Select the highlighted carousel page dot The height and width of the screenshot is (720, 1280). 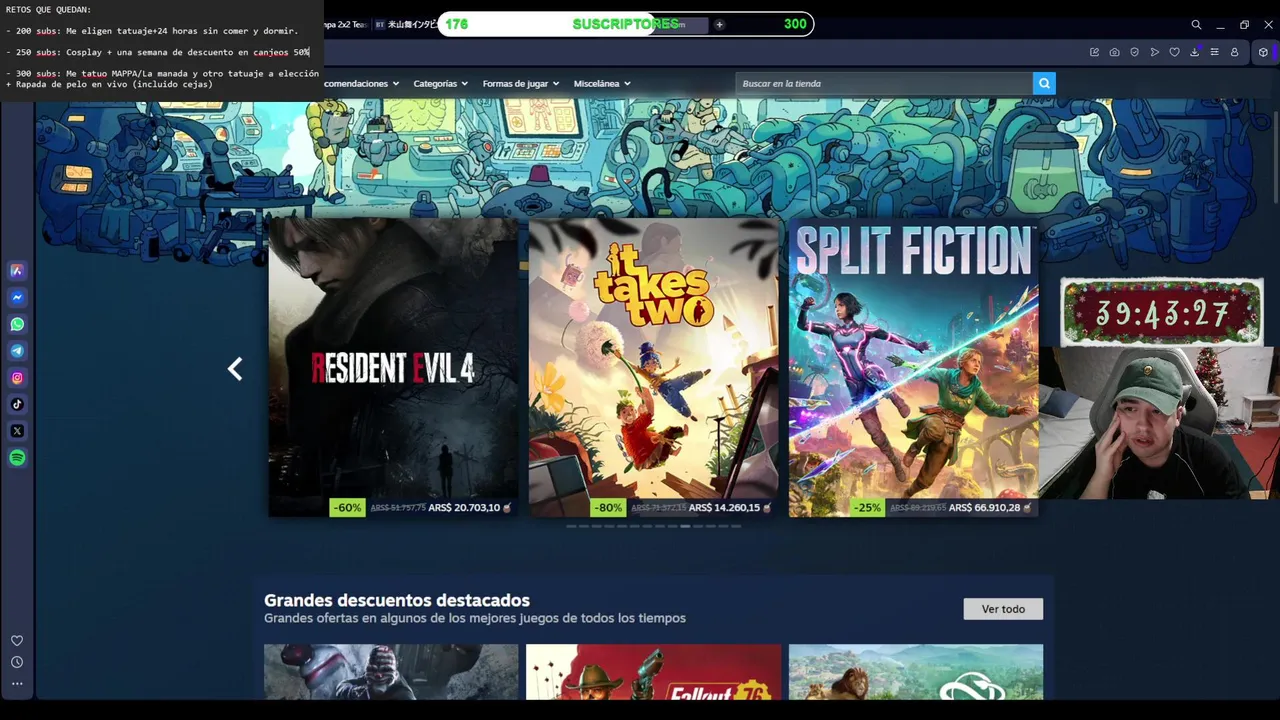(685, 526)
